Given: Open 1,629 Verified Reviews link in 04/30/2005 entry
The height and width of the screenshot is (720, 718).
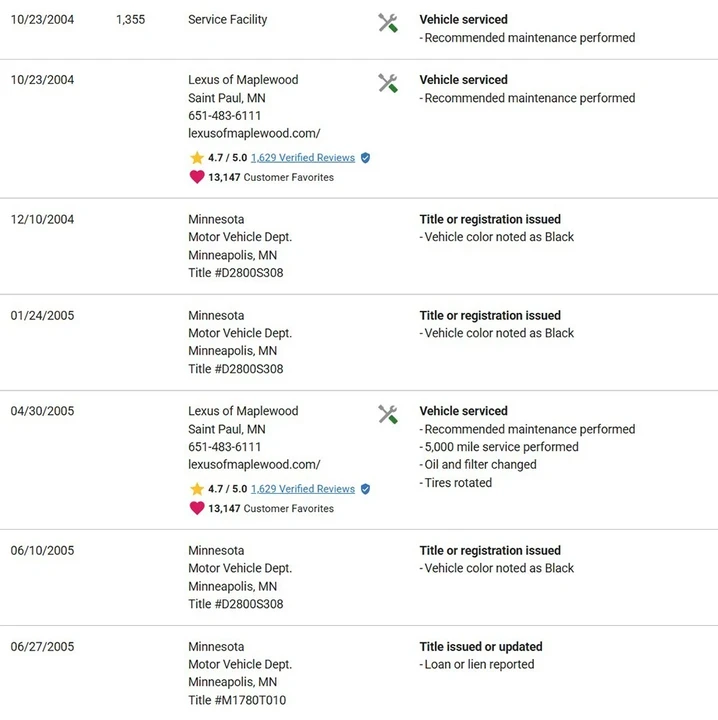Looking at the screenshot, I should pyautogui.click(x=303, y=489).
